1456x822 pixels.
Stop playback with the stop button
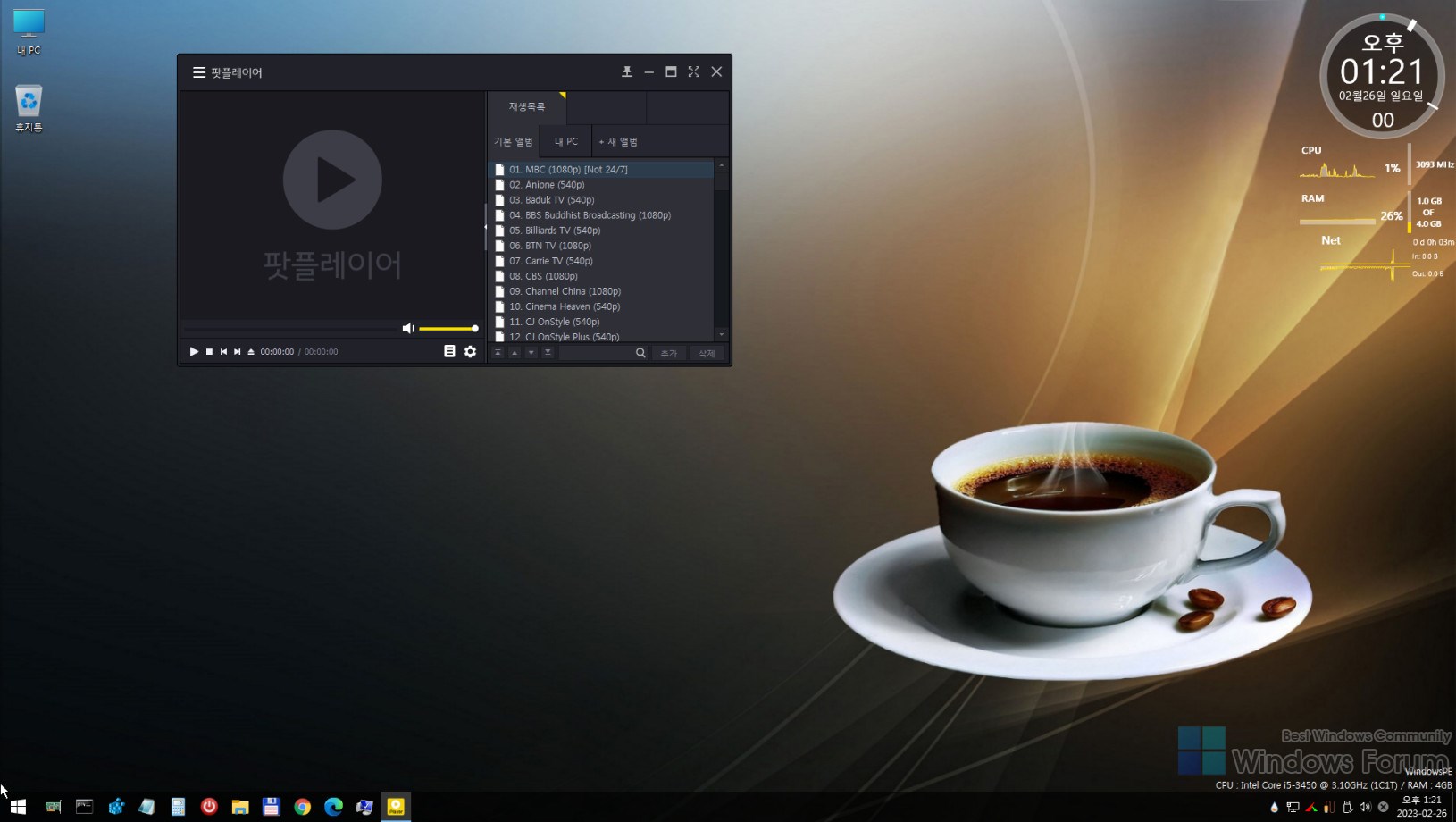[209, 352]
